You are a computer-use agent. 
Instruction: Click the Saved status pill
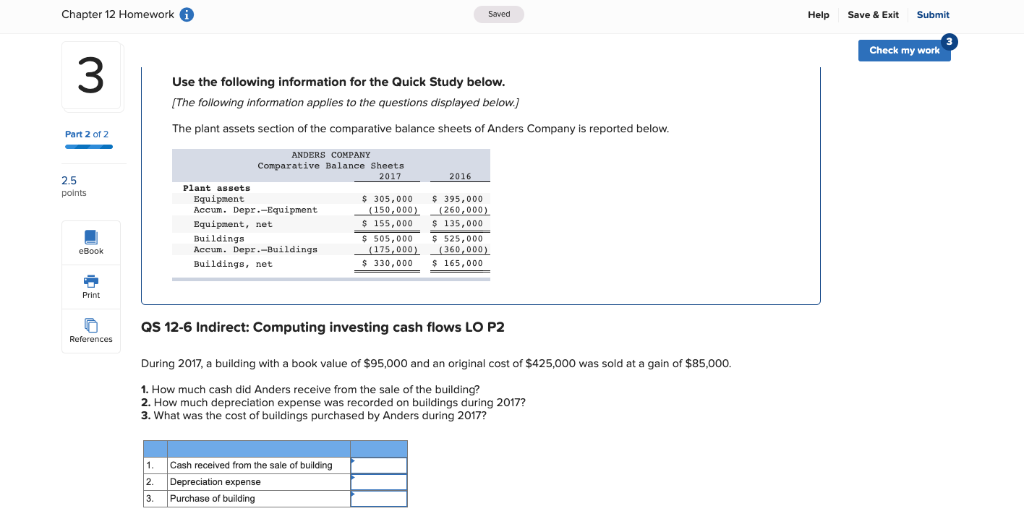[x=499, y=14]
